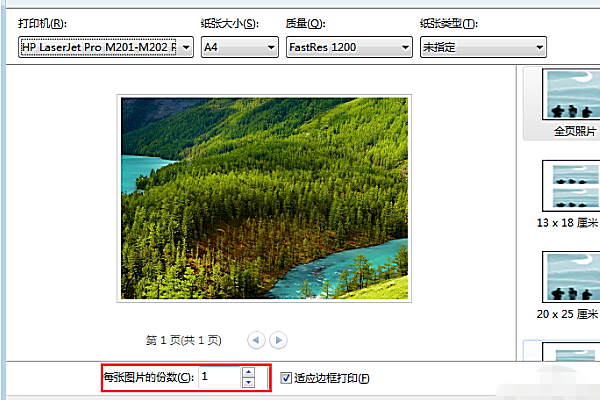
Task: Click the copies per picture number field
Action: point(220,377)
